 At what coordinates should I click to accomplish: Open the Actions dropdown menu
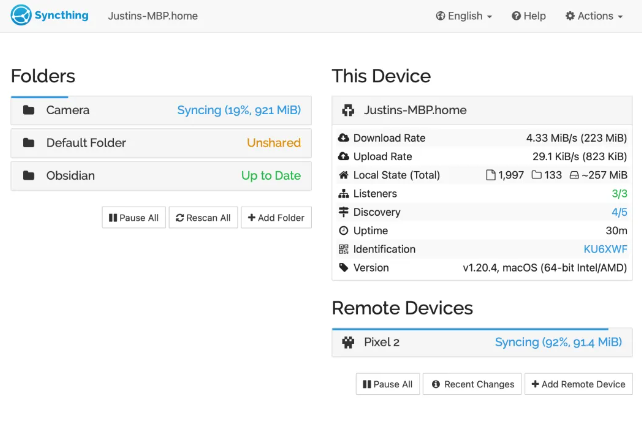pos(594,16)
